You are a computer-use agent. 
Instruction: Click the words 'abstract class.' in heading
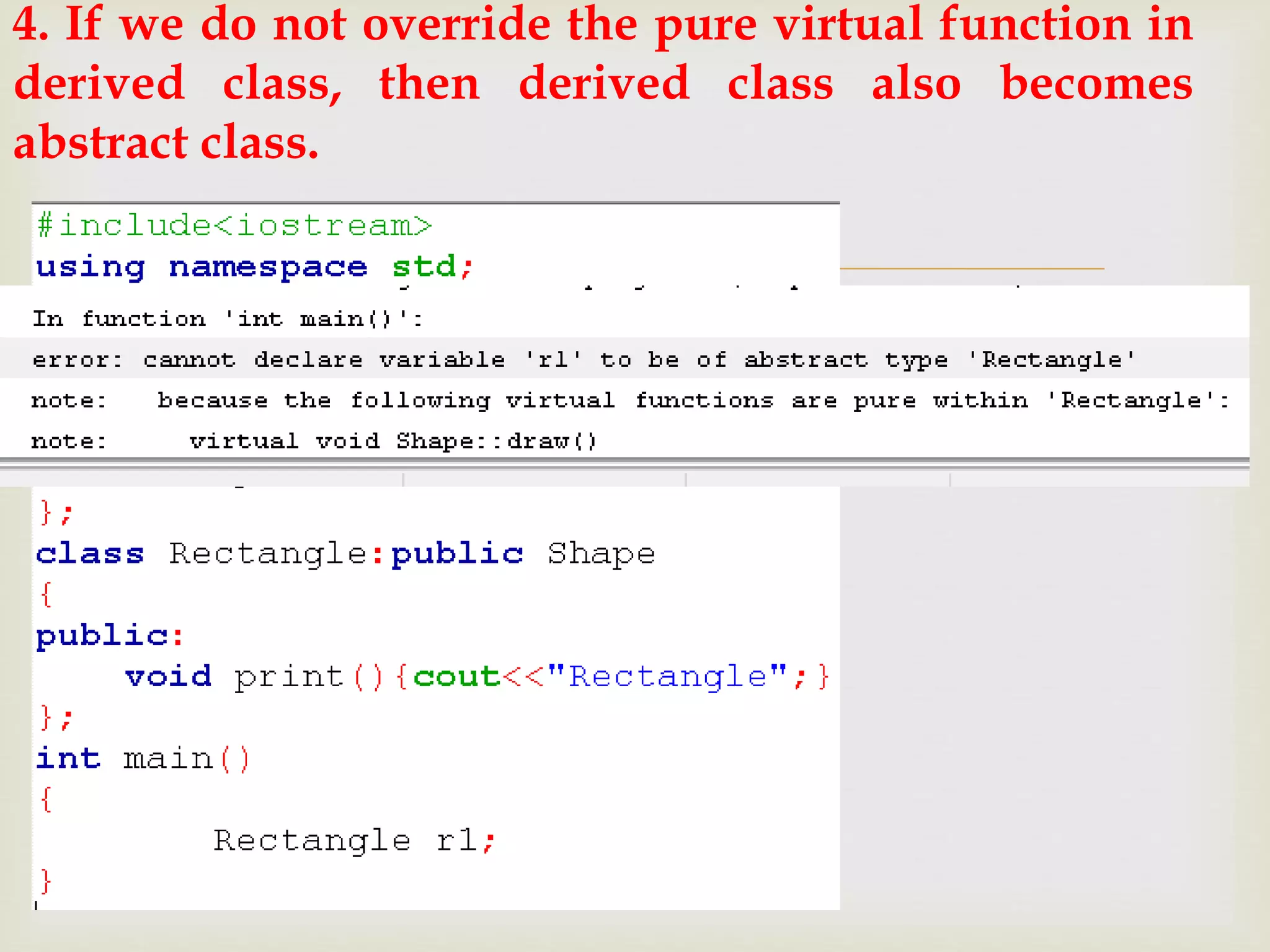166,143
